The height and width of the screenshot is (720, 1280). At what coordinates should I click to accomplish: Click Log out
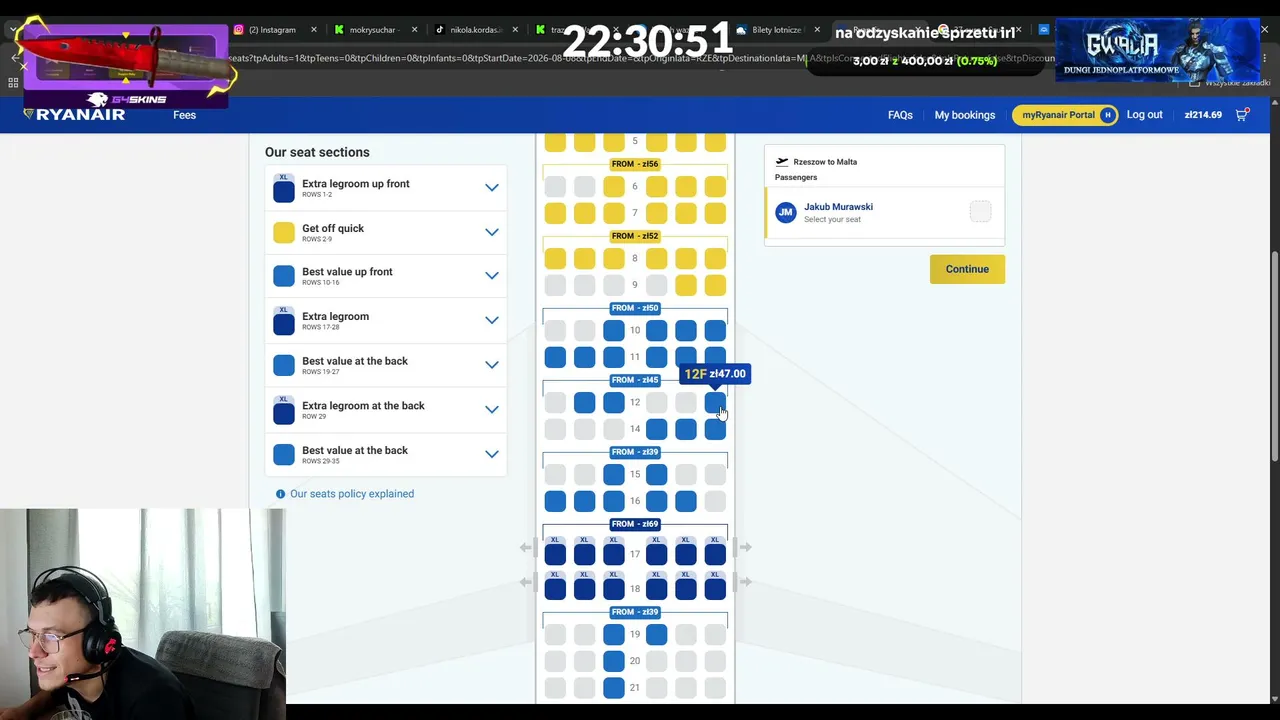tap(1144, 115)
